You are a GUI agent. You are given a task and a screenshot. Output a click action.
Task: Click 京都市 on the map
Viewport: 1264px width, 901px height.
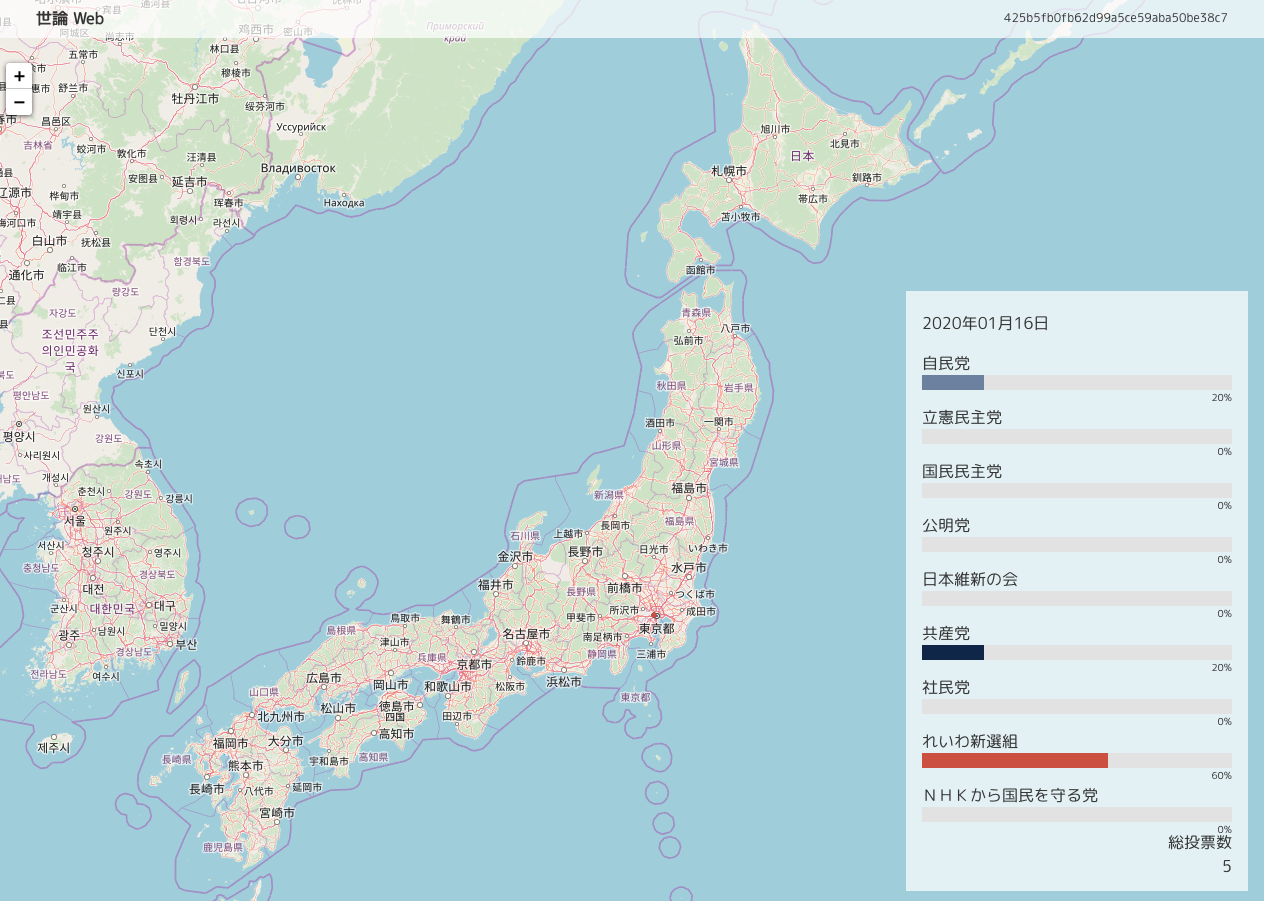coord(474,664)
